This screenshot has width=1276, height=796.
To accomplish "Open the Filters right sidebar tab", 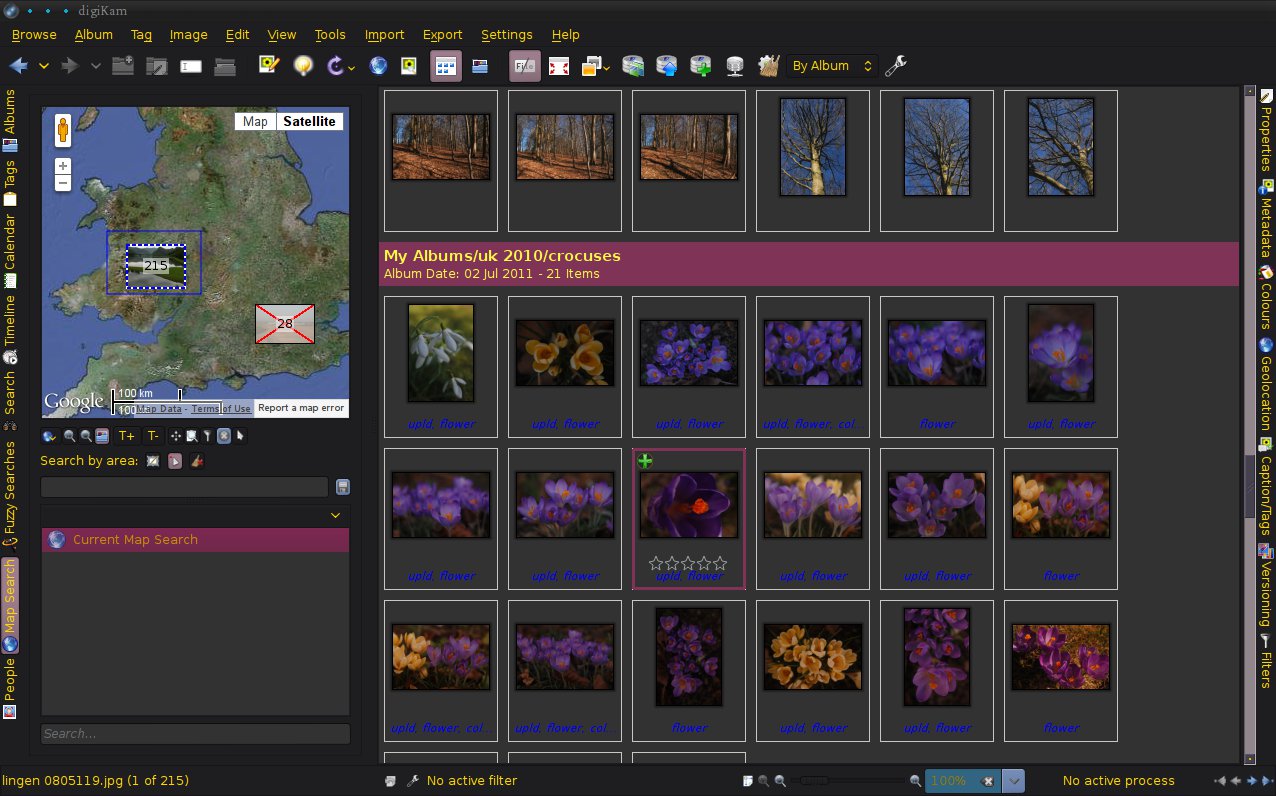I will (x=1266, y=661).
